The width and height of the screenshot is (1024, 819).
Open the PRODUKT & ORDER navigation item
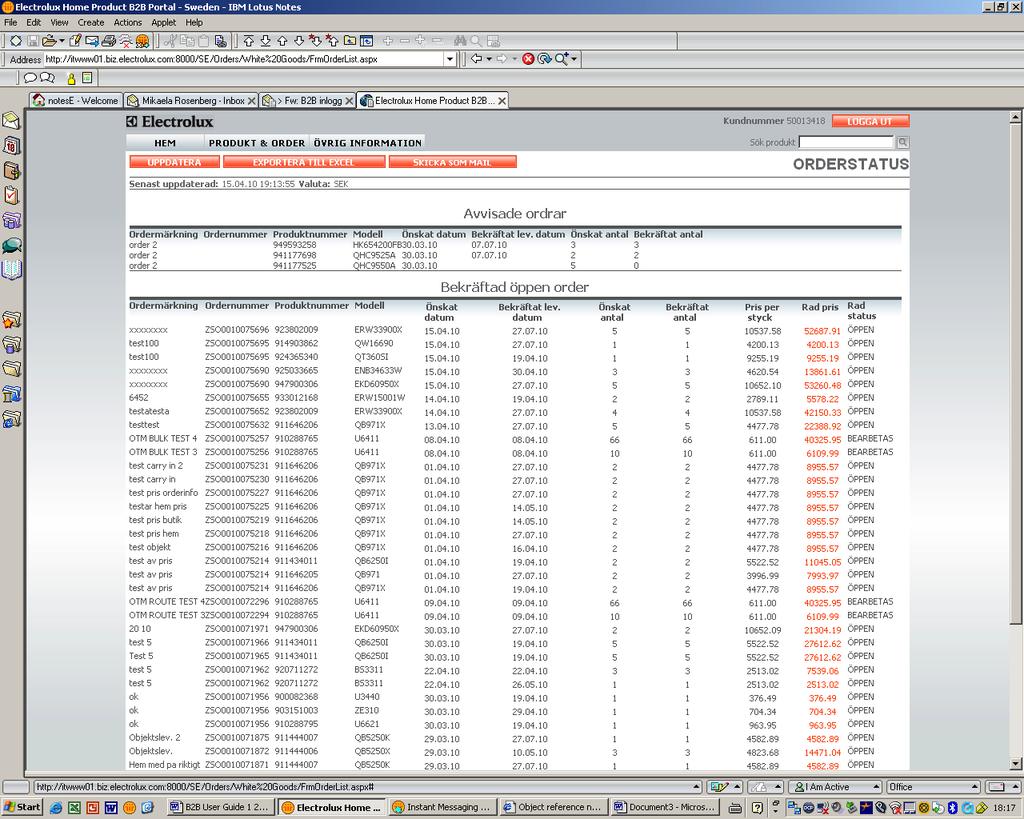click(257, 143)
